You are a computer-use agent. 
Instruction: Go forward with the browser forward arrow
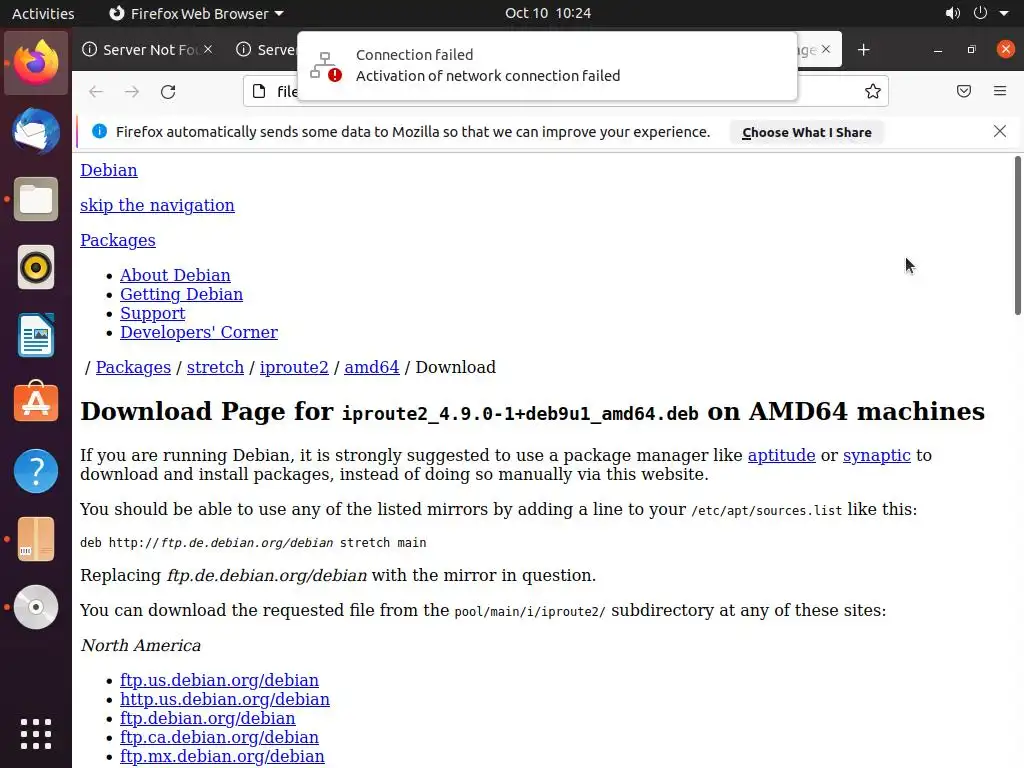pos(132,91)
